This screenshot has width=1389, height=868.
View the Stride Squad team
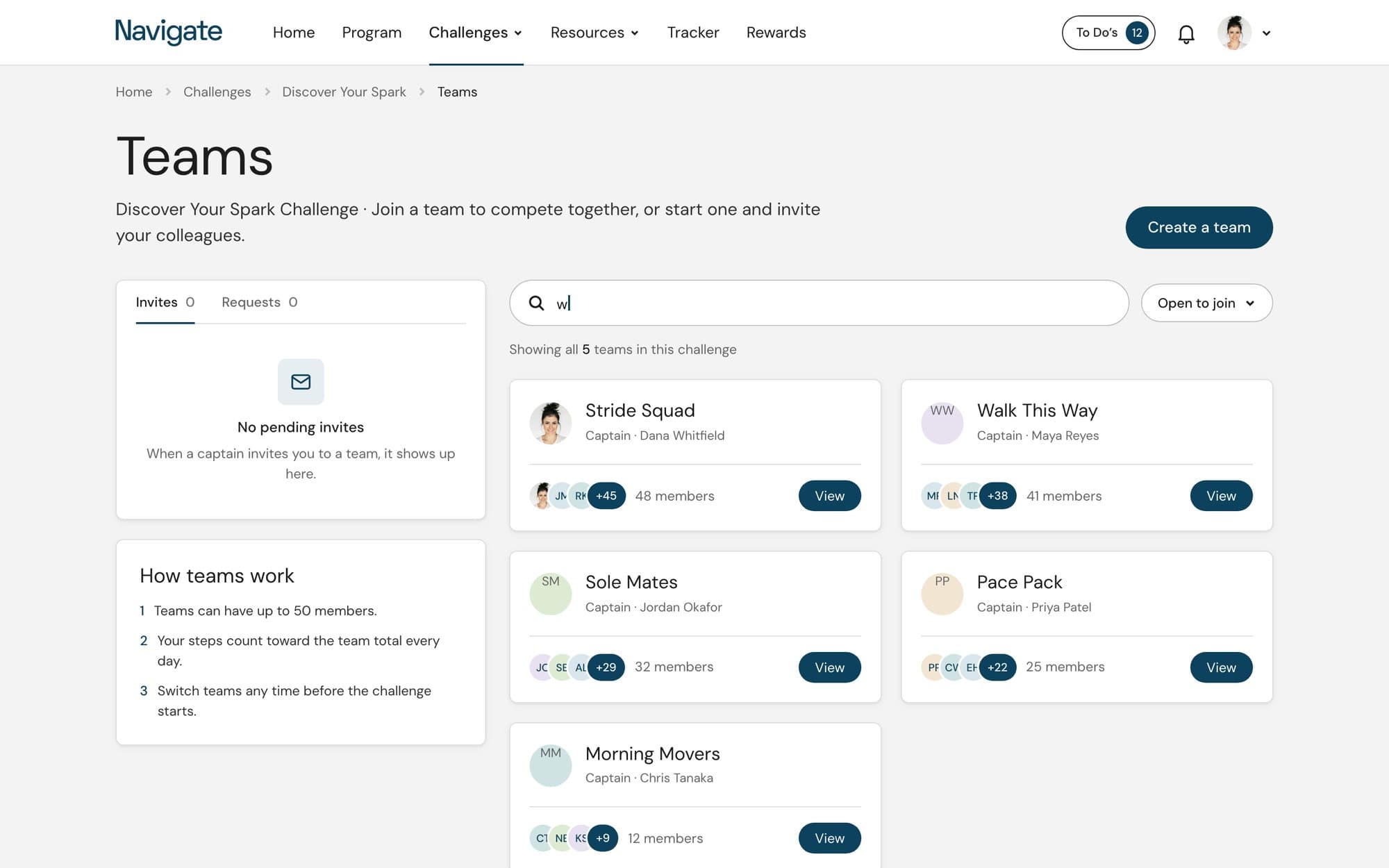(x=829, y=496)
